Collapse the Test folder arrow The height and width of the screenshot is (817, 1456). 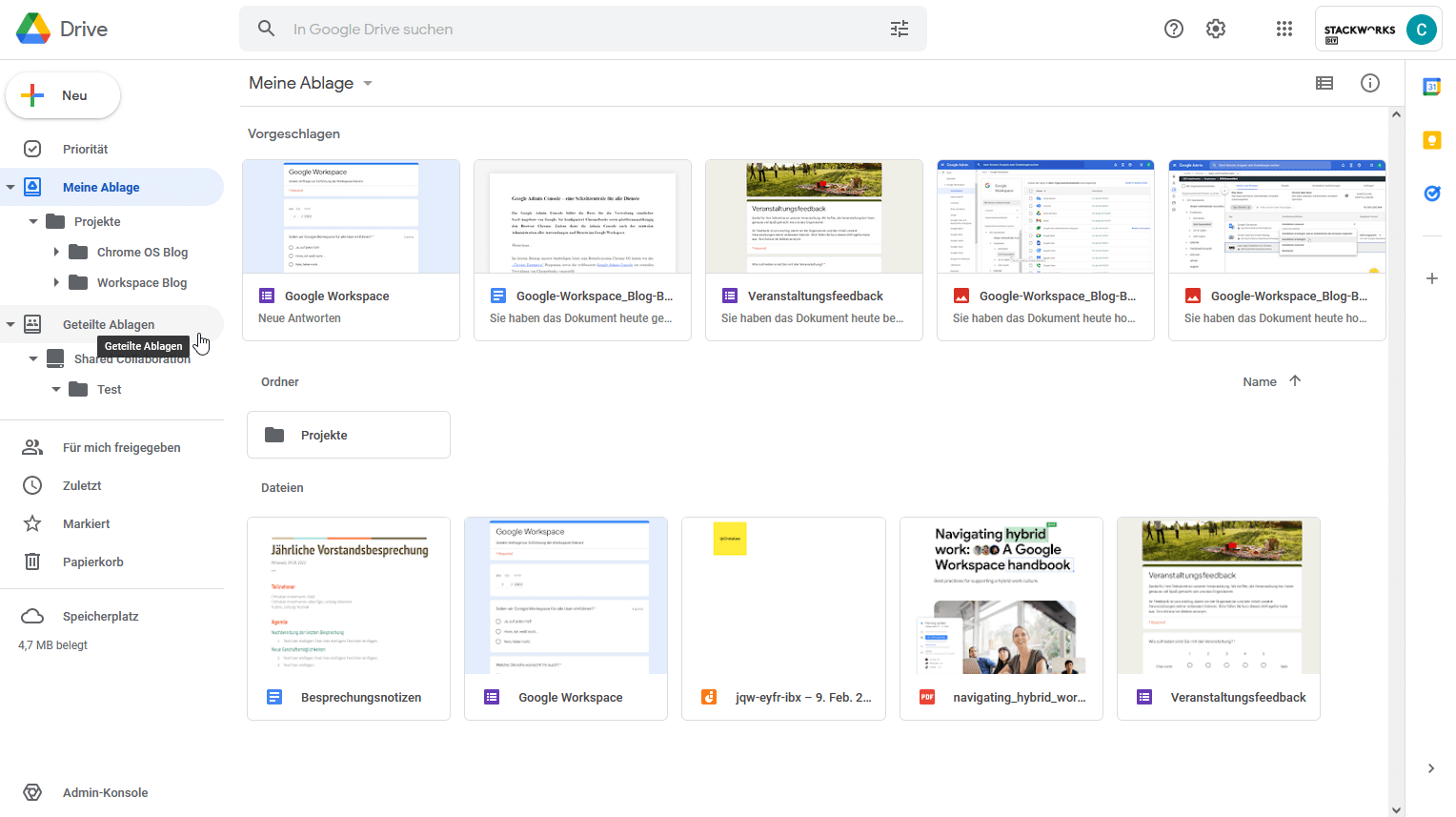56,389
